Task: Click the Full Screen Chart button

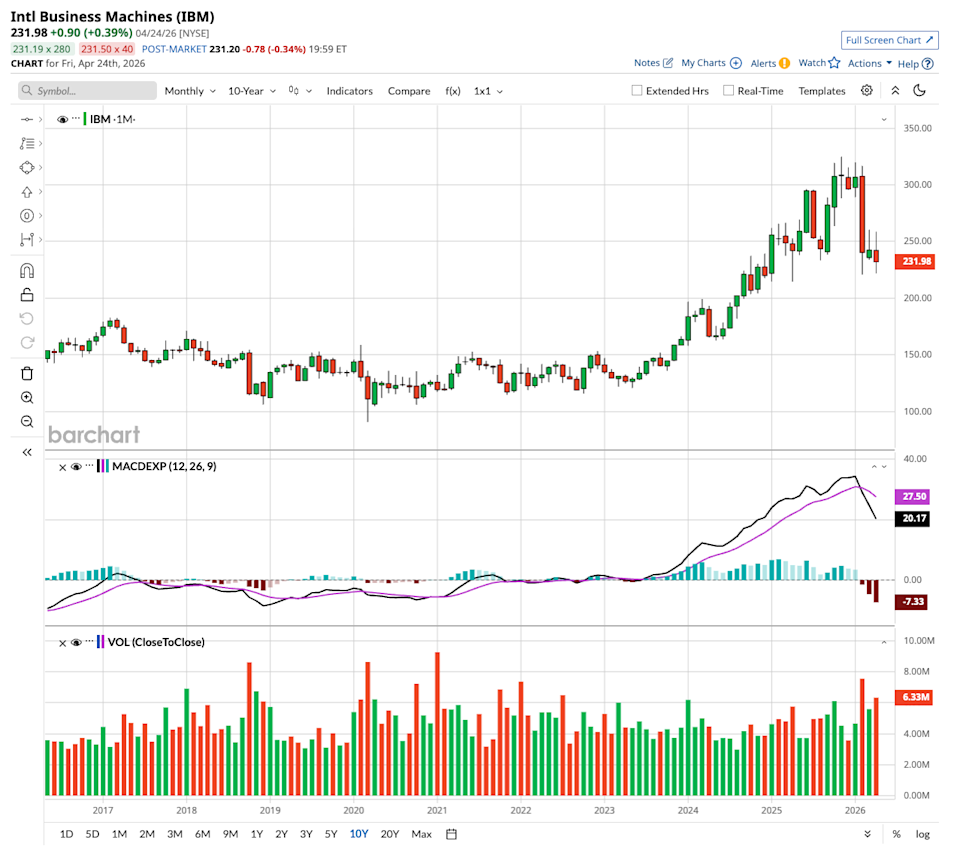Action: (x=889, y=40)
